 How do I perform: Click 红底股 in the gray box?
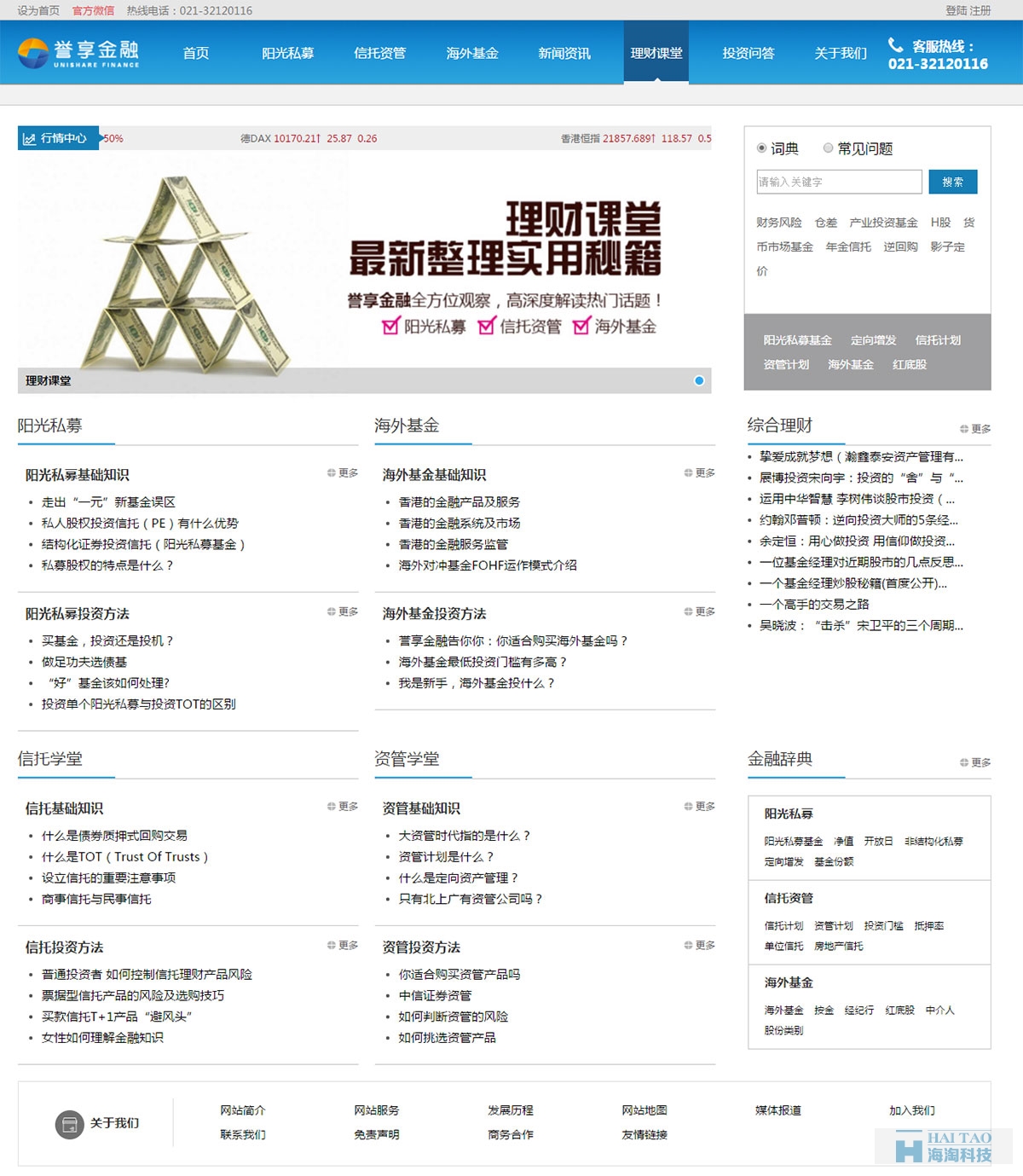(x=910, y=364)
